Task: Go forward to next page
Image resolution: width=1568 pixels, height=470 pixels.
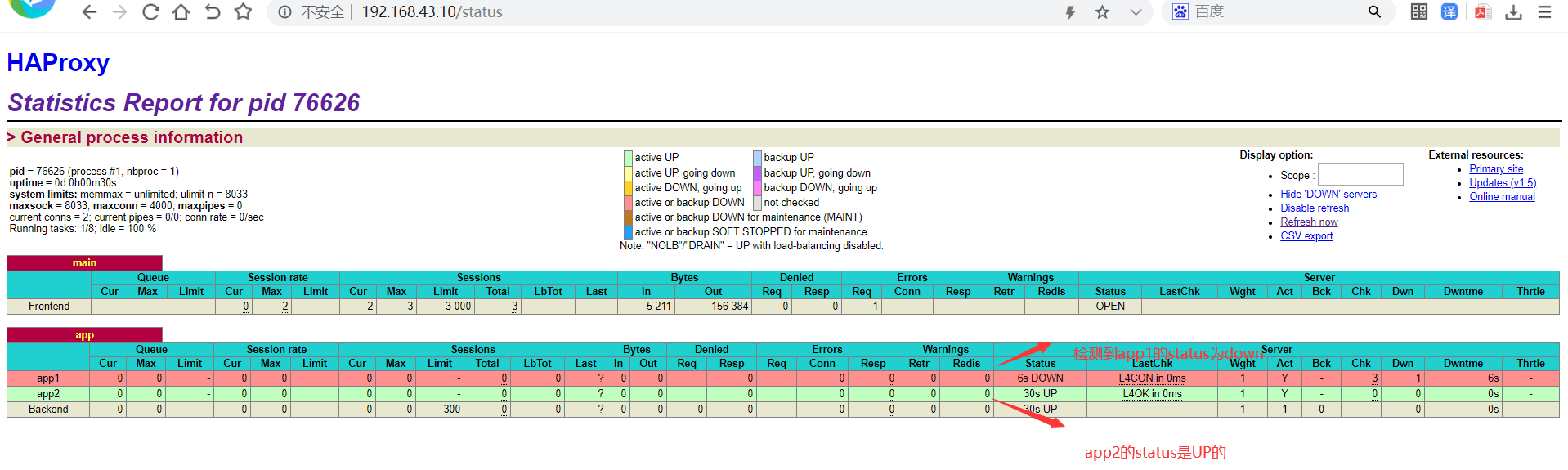Action: (119, 12)
